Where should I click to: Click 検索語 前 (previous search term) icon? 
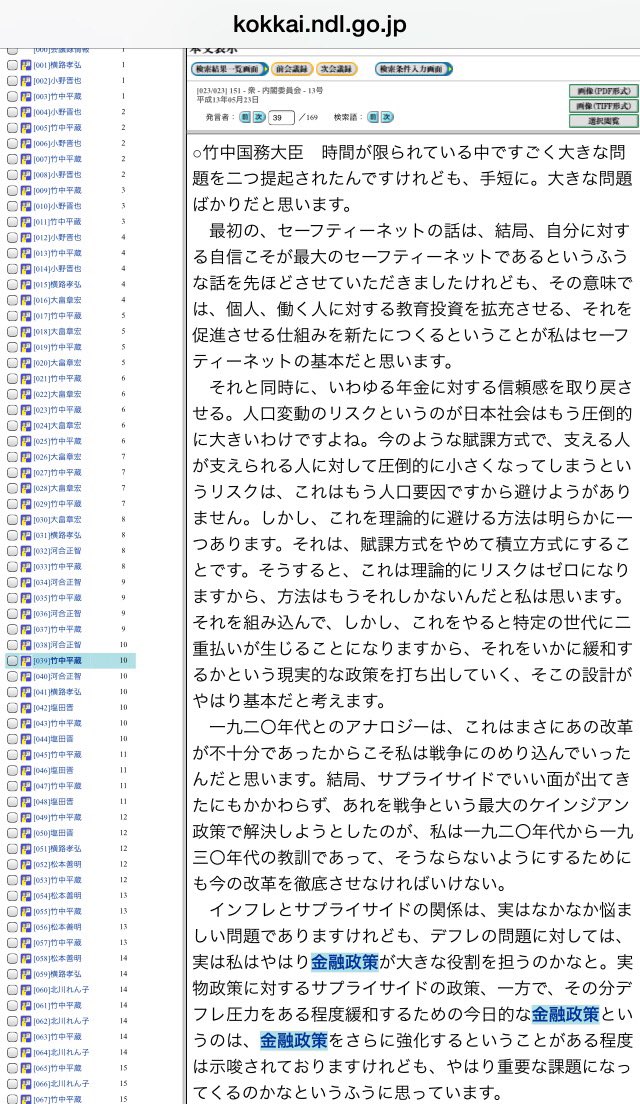pos(373,117)
